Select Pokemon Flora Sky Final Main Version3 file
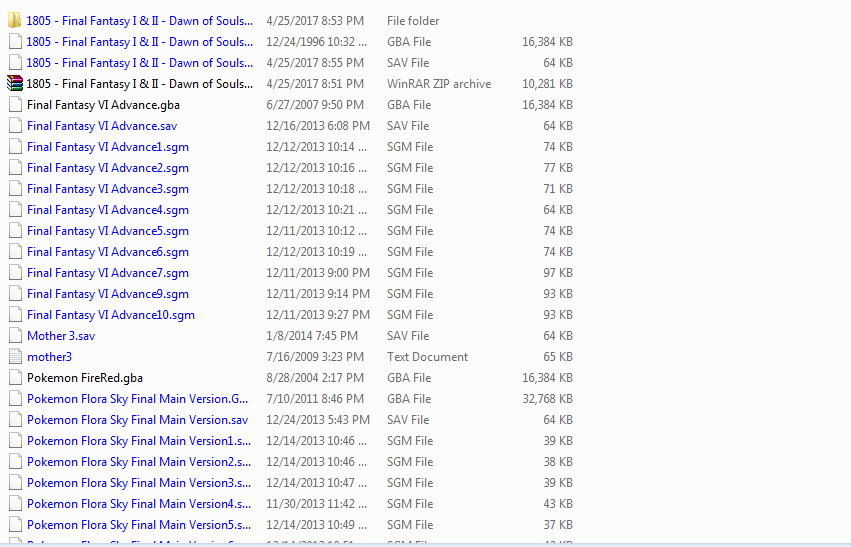Screen dimensions: 851x547 click(x=139, y=483)
